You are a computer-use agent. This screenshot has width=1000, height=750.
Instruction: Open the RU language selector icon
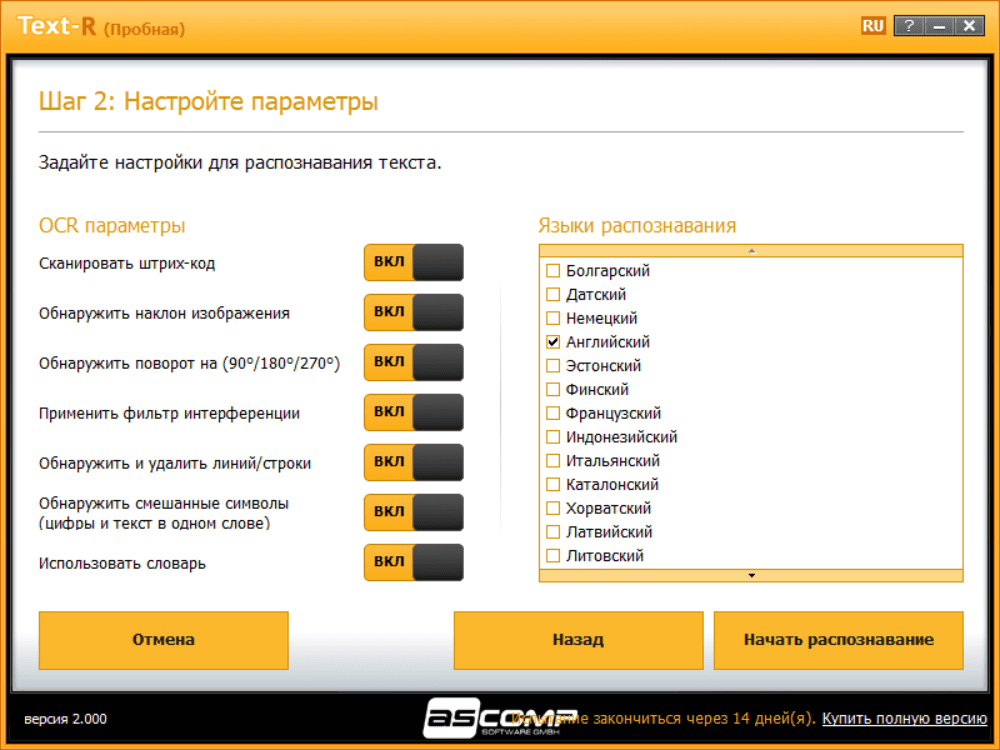873,26
